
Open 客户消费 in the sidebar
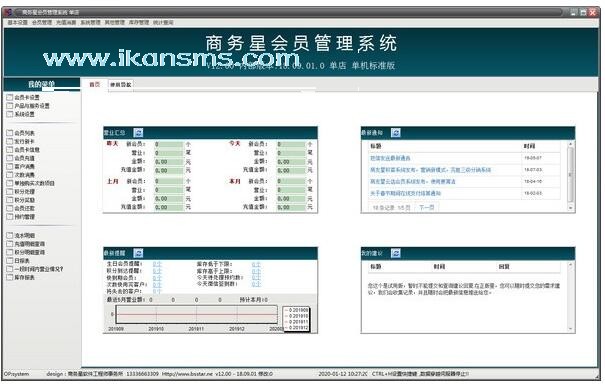coord(20,167)
